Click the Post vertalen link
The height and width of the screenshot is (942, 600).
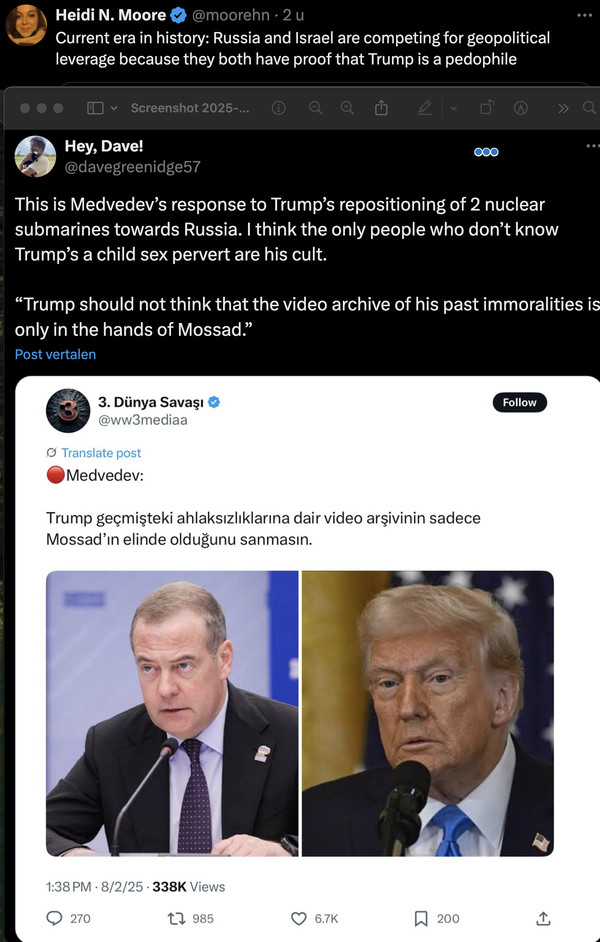[x=55, y=354]
